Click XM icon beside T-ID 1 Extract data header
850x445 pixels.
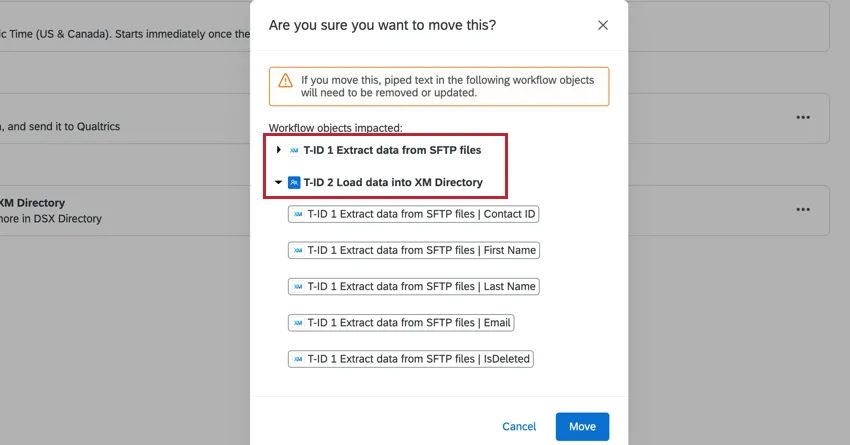[294, 150]
